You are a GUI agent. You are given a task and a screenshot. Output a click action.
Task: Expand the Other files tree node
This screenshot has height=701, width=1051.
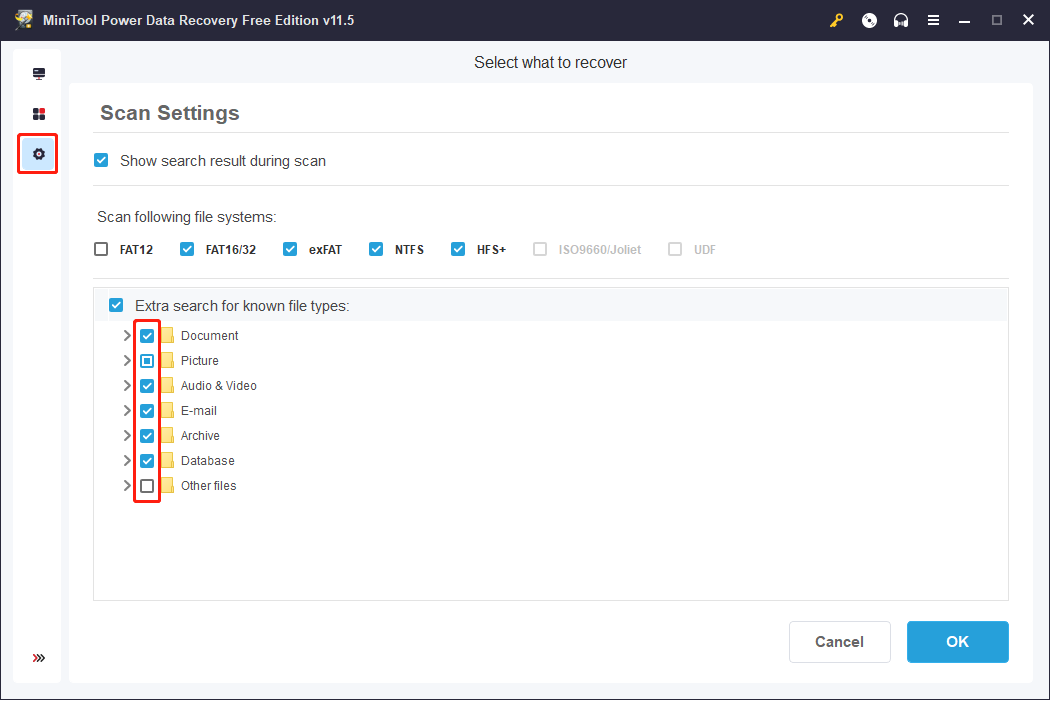coord(127,486)
